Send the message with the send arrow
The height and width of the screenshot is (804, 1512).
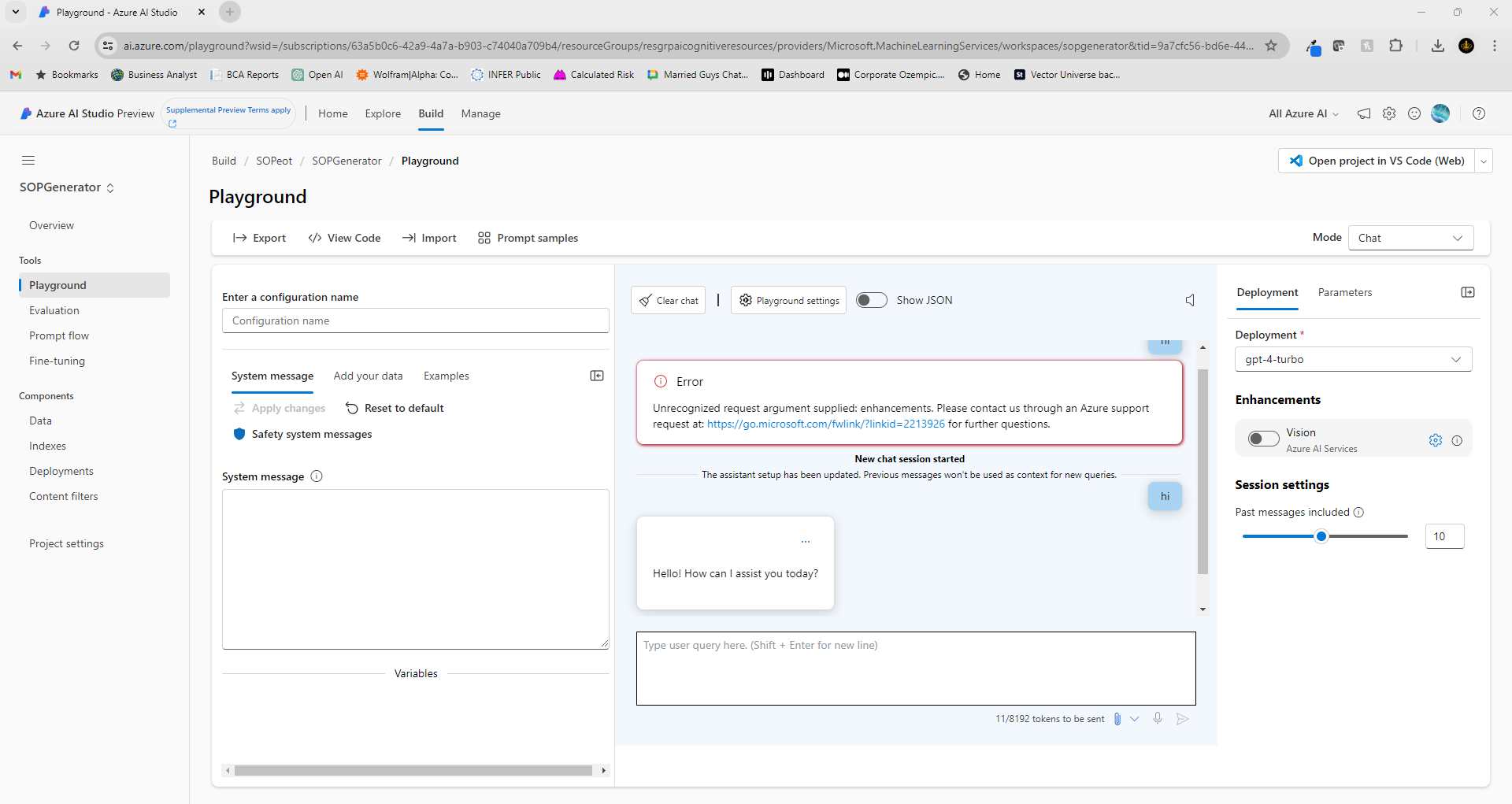coord(1182,718)
